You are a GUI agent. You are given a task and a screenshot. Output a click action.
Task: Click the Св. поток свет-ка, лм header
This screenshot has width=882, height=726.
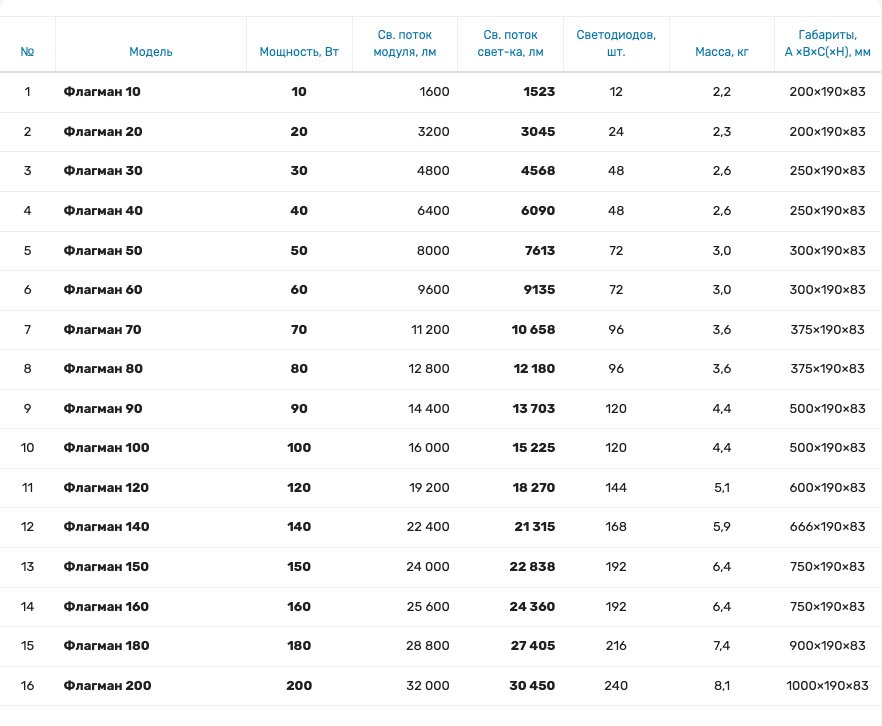coord(510,43)
